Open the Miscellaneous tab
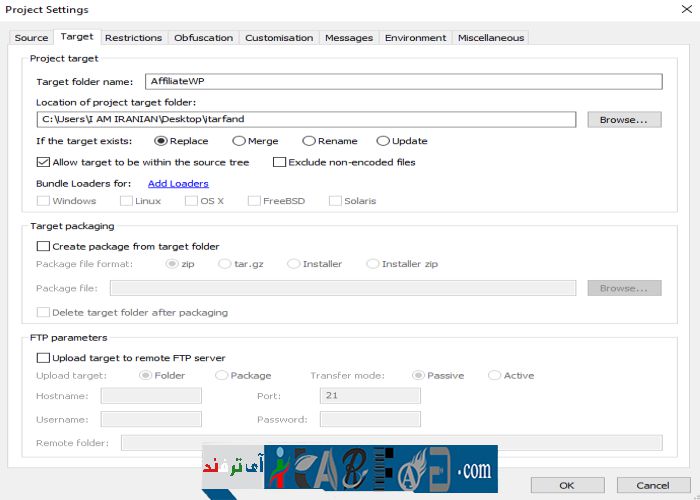This screenshot has width=700, height=500. [x=490, y=38]
